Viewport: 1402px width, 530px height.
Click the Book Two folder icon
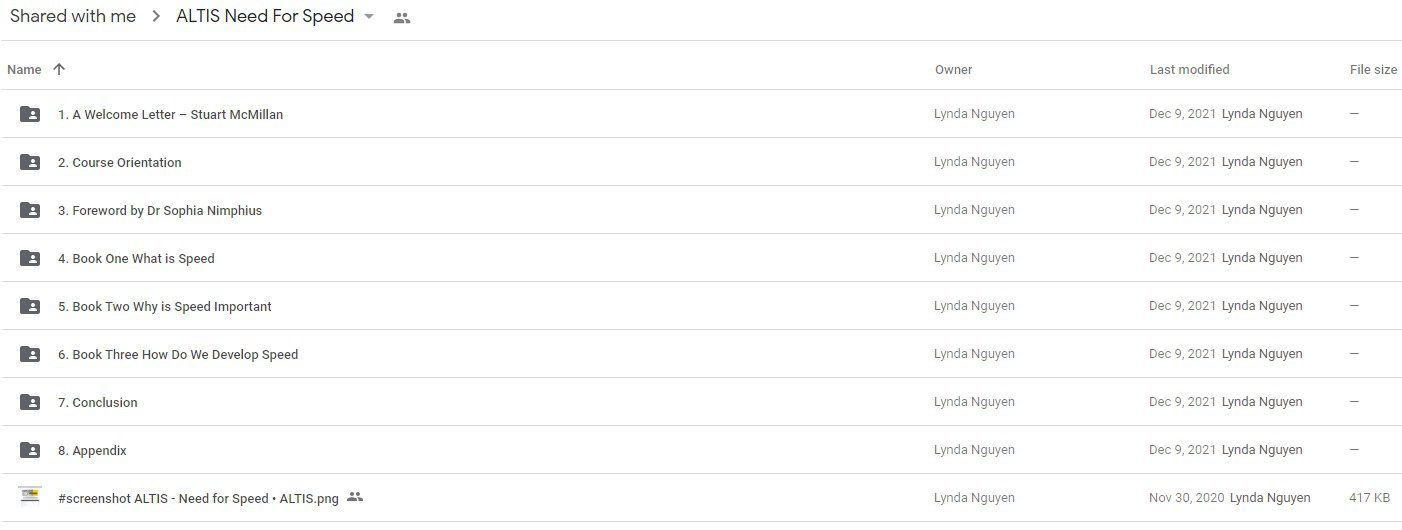[30, 306]
